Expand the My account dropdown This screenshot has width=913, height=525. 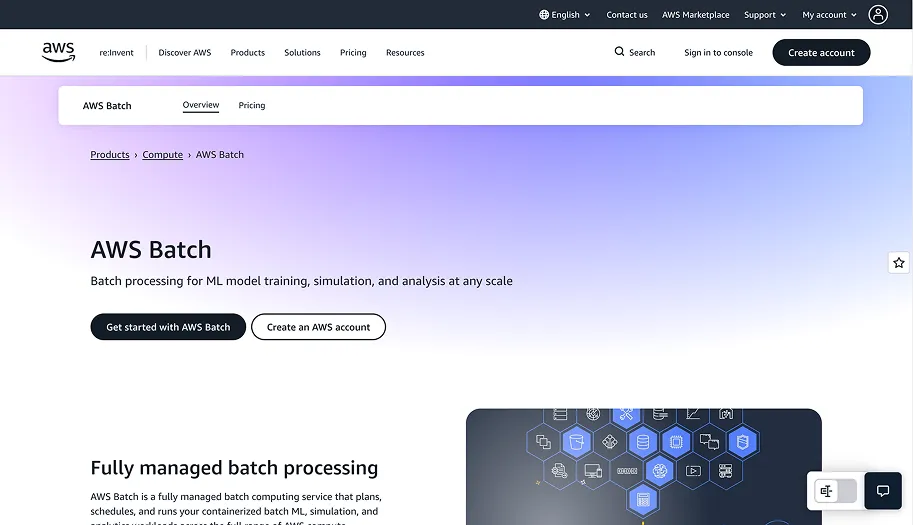pos(829,15)
